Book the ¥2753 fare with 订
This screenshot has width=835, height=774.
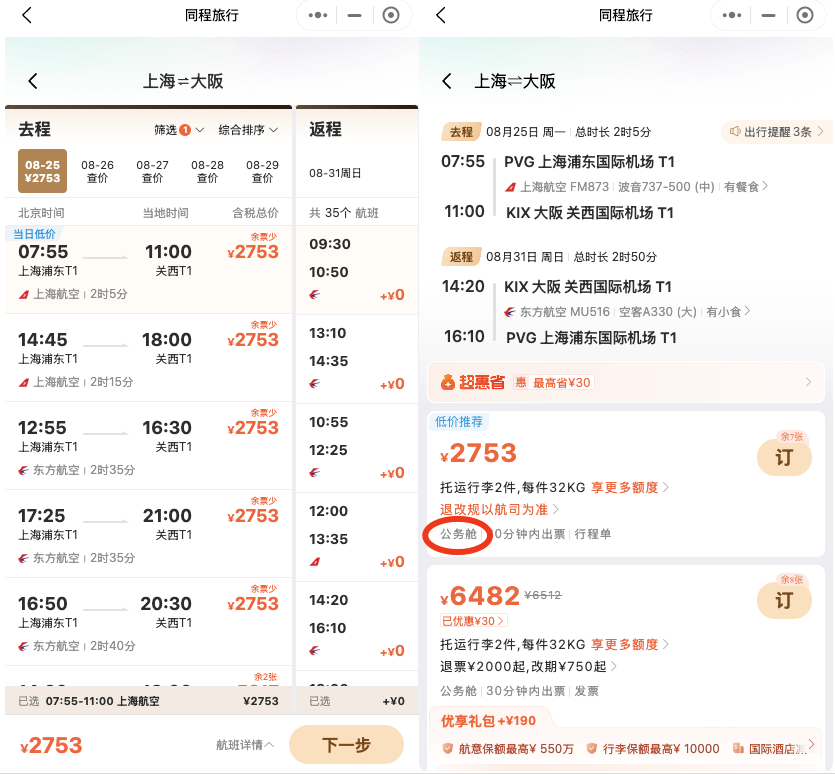pyautogui.click(x=784, y=457)
